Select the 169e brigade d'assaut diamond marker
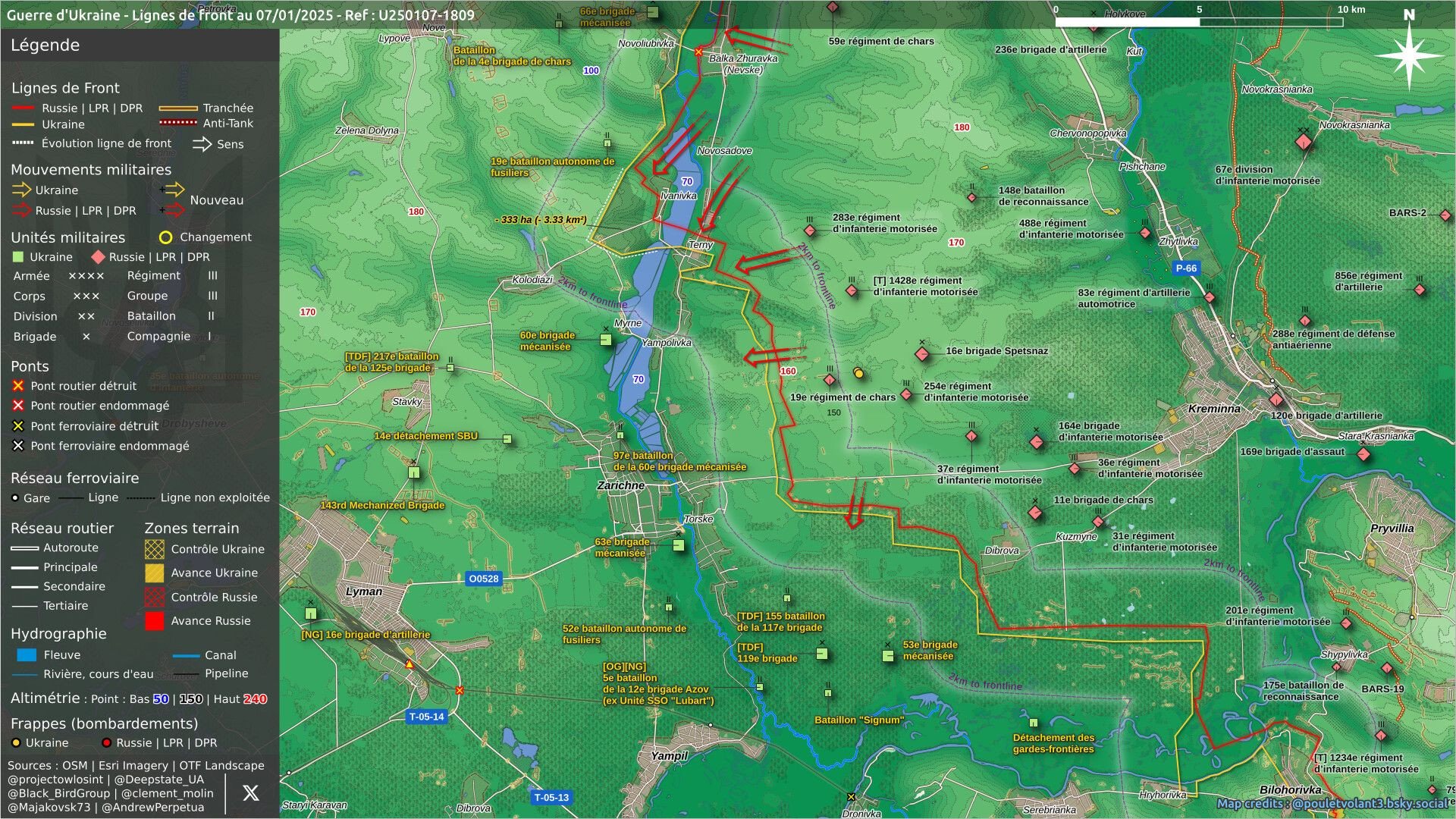 (x=1363, y=455)
